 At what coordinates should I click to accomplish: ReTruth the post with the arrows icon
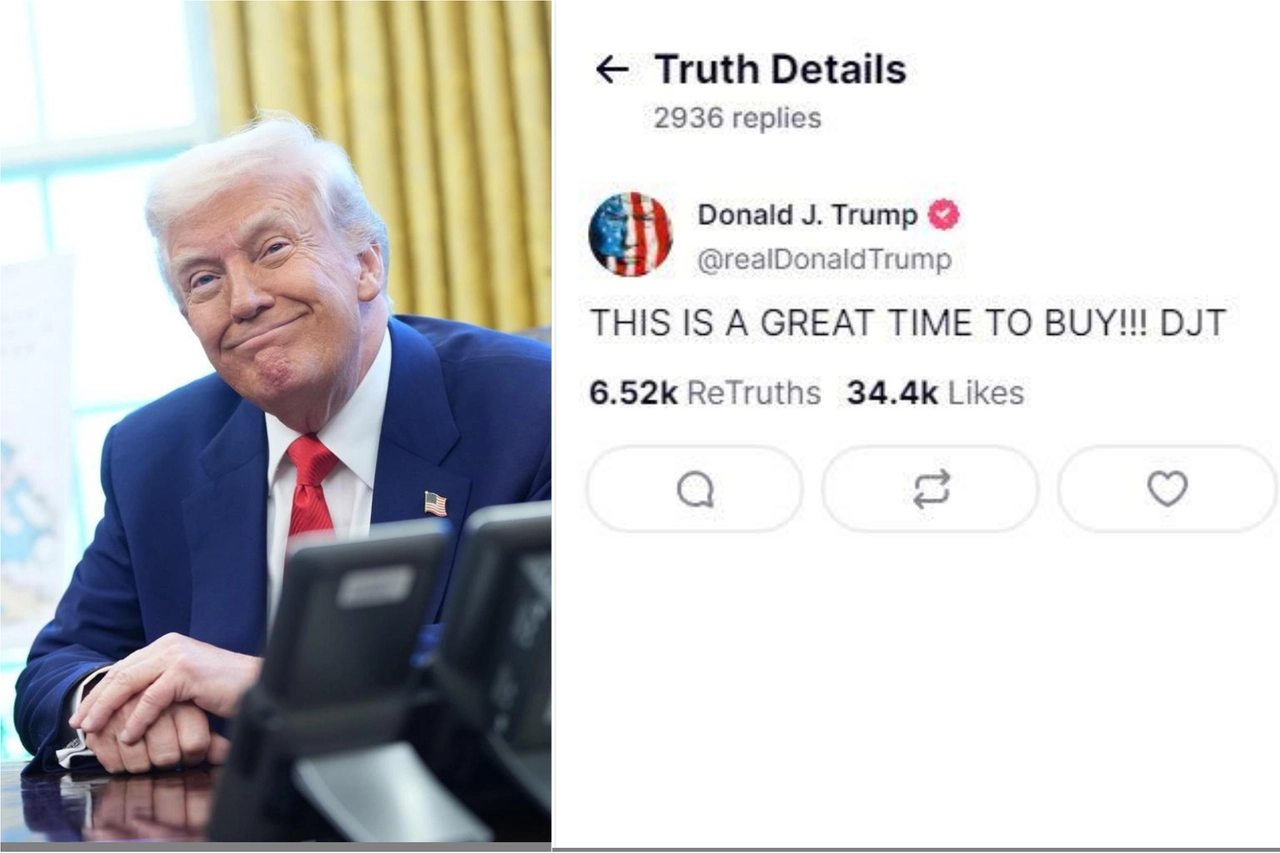(931, 489)
